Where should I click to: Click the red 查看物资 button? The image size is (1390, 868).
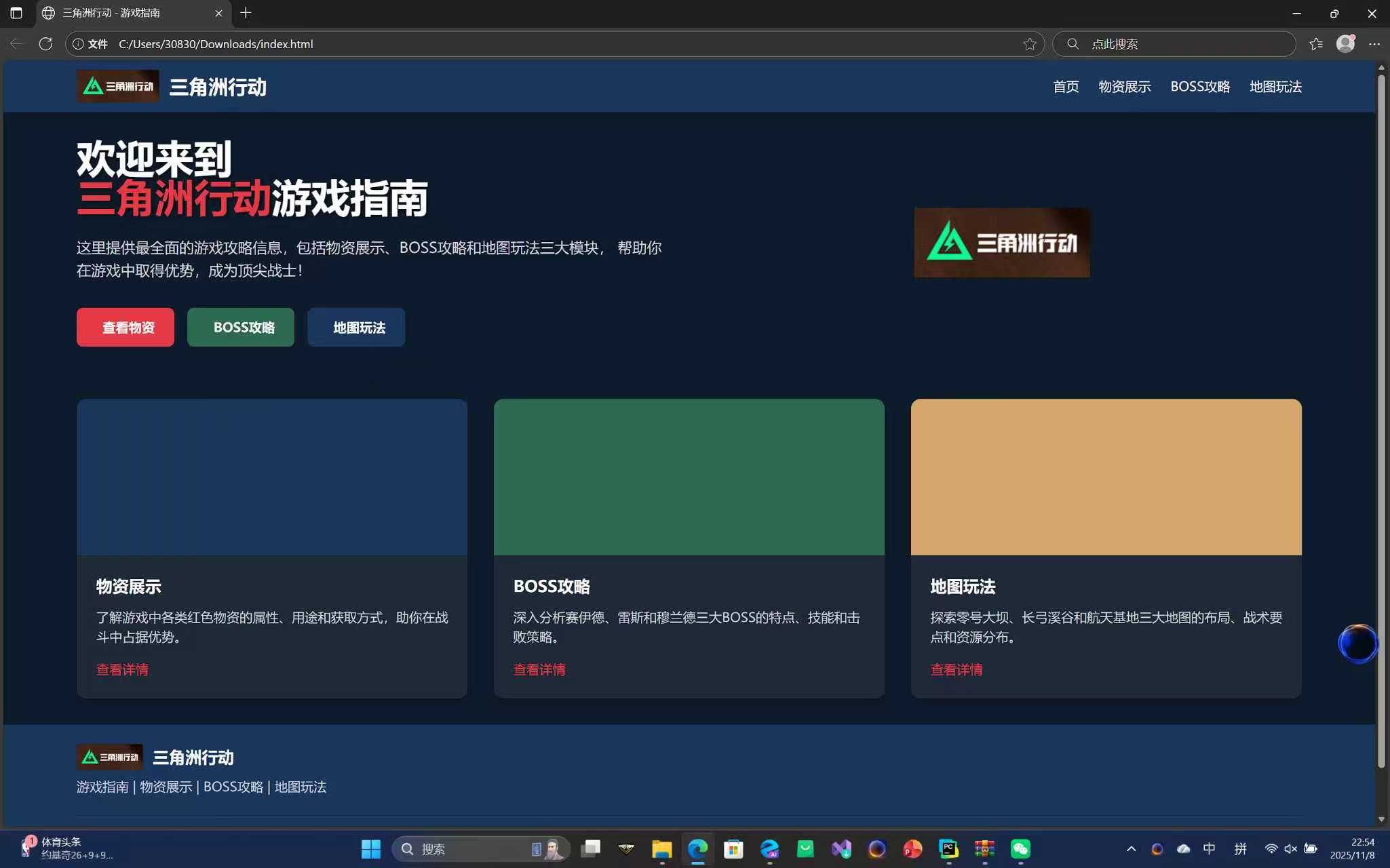point(125,327)
